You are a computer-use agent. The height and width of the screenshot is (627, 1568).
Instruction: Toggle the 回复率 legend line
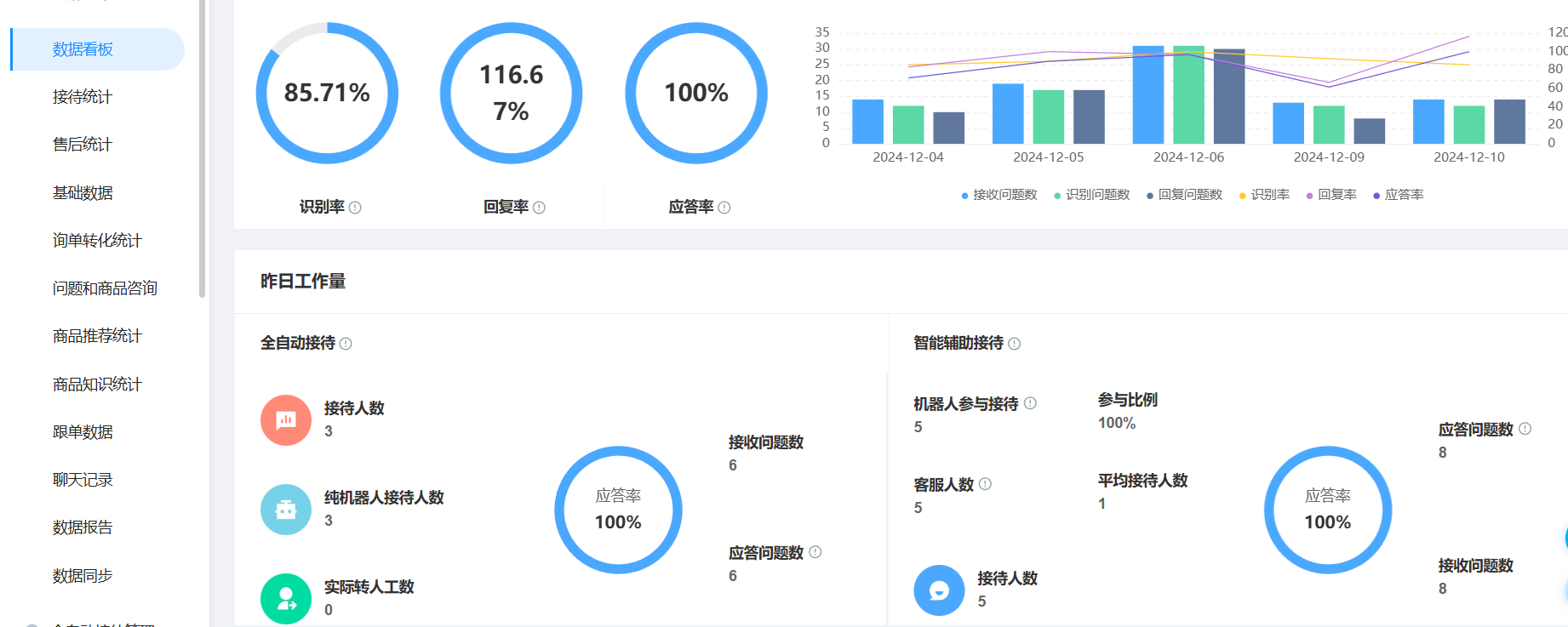tap(1331, 195)
